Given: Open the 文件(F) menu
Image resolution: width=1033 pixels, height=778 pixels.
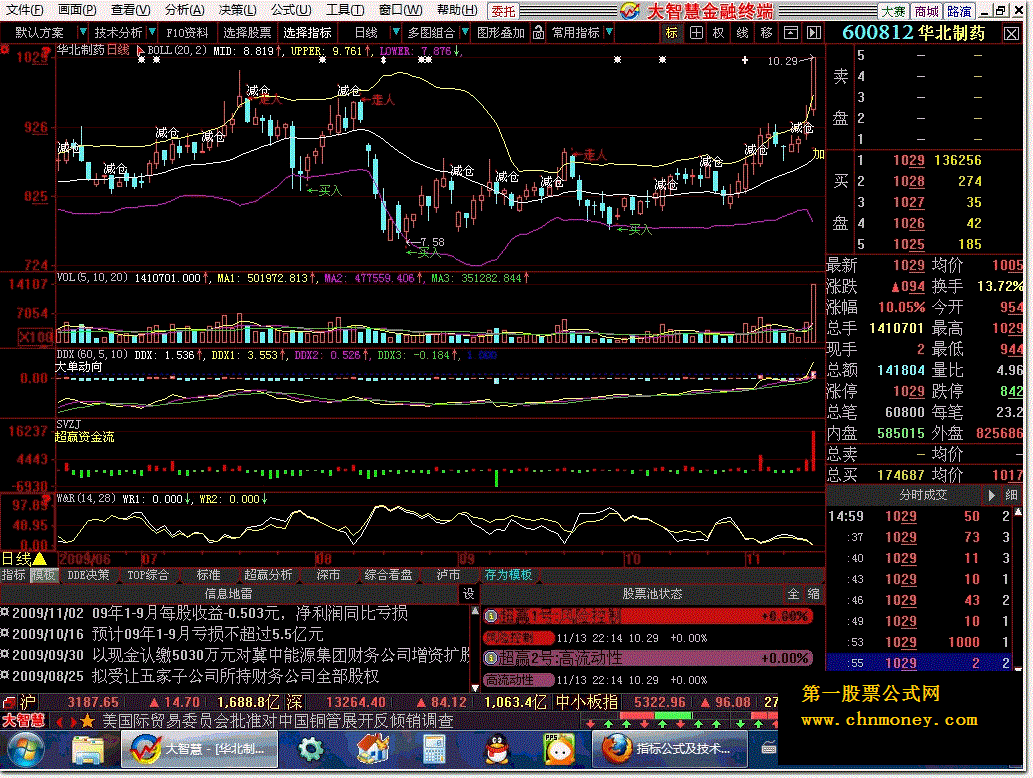Looking at the screenshot, I should coord(24,10).
